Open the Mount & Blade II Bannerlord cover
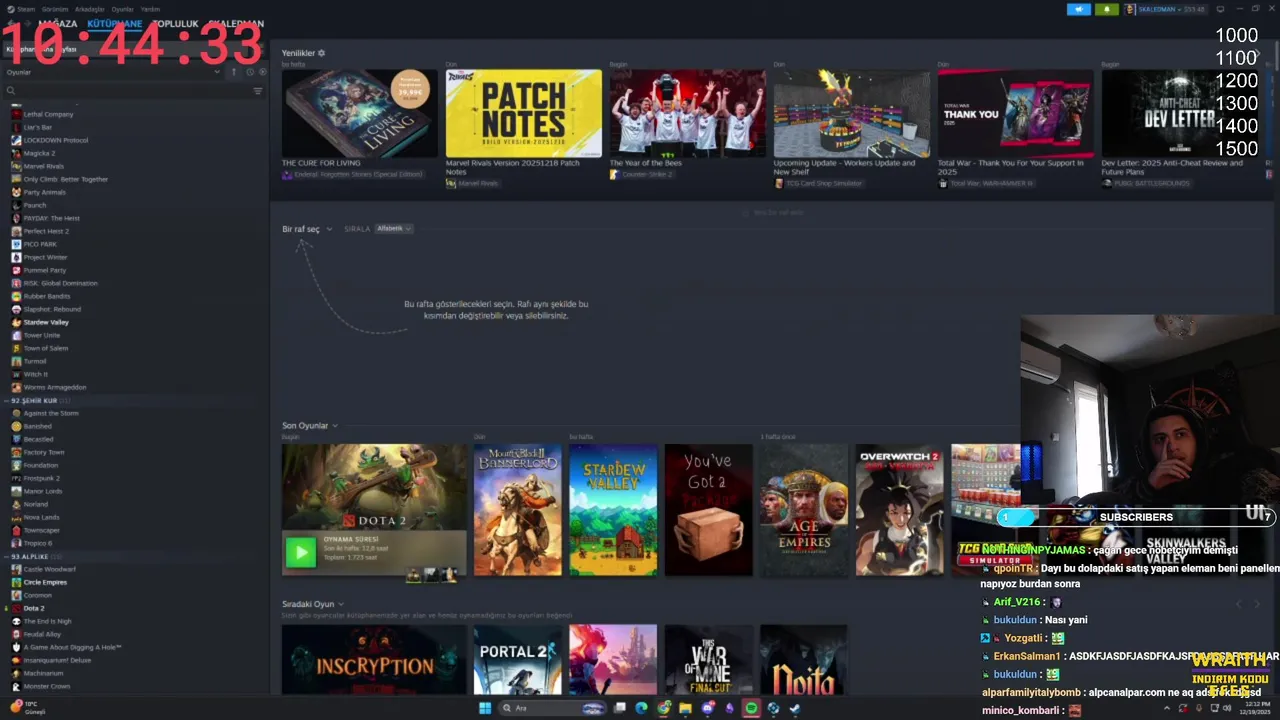The image size is (1280, 720). pyautogui.click(x=517, y=510)
